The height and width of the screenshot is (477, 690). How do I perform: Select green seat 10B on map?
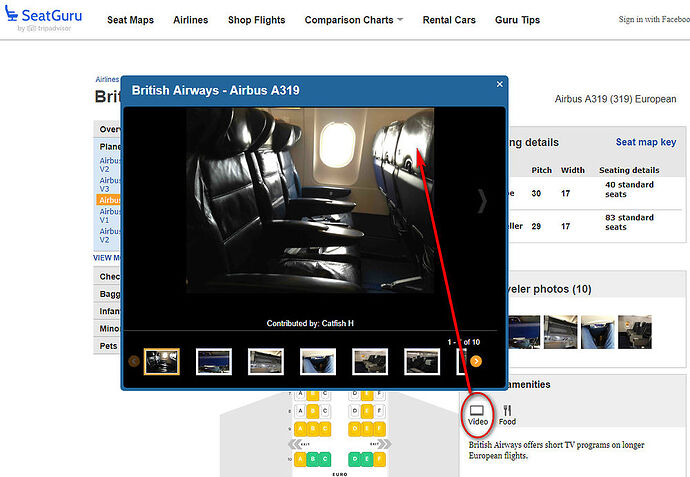[312, 459]
